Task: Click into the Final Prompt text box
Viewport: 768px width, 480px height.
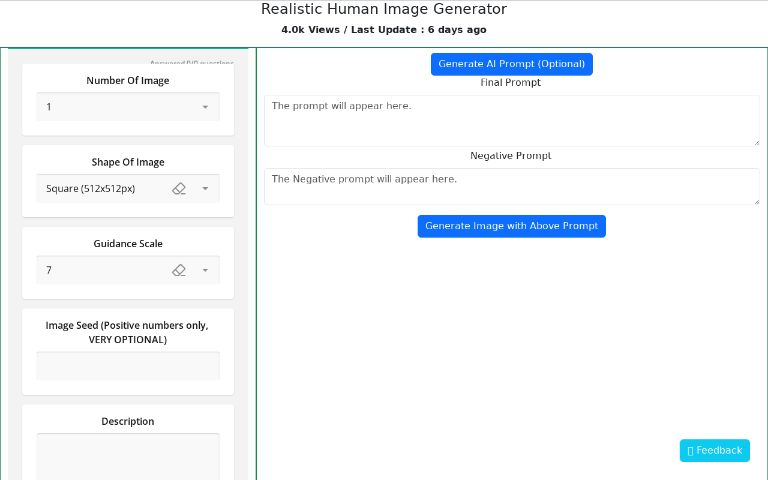Action: click(x=510, y=120)
